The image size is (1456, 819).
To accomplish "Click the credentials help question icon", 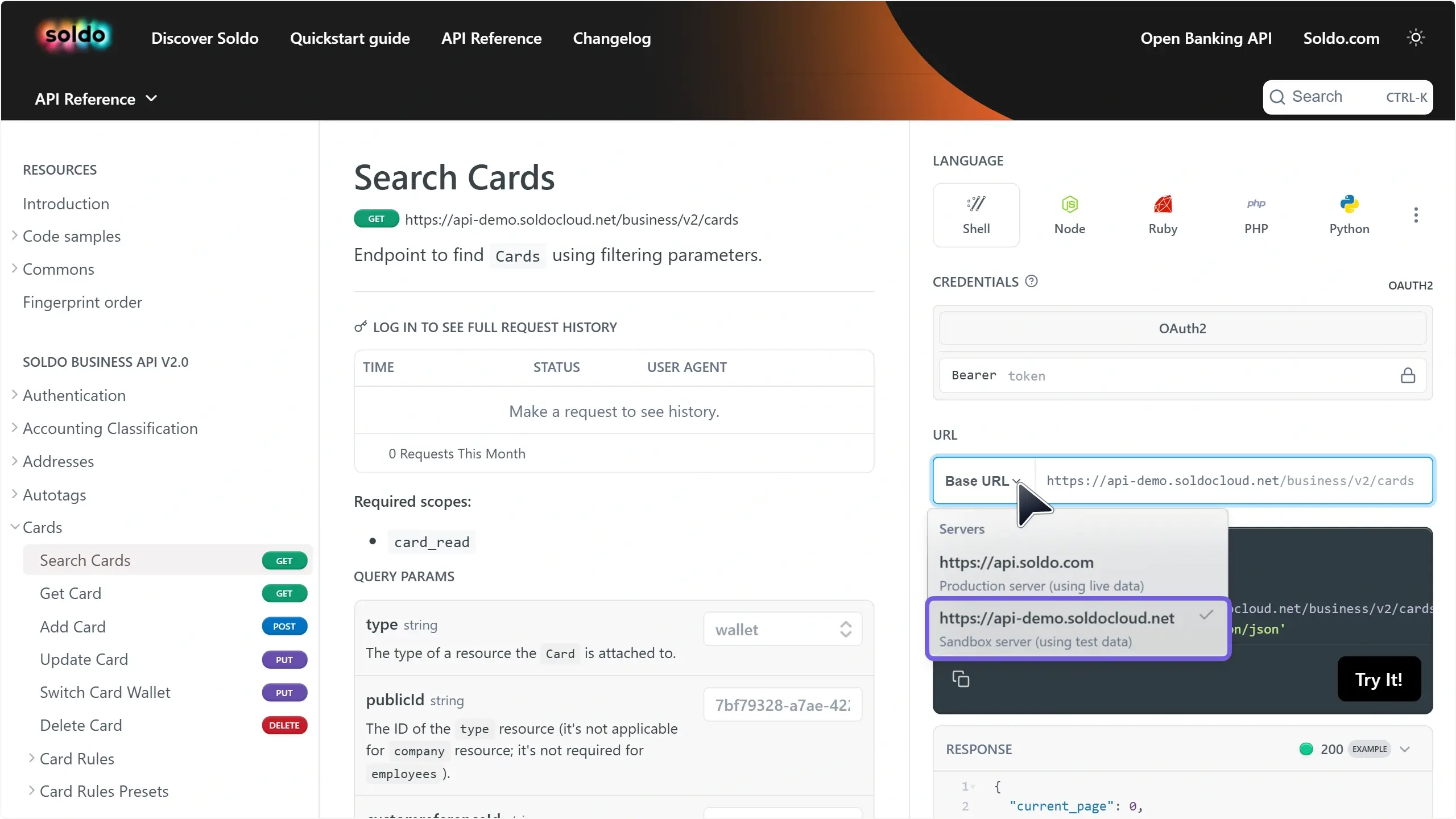I will pos(1031,282).
